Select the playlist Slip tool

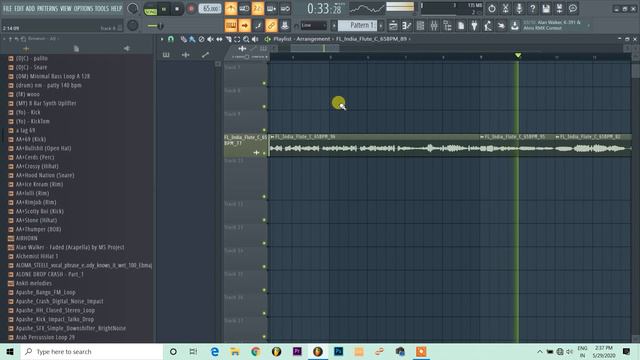click(219, 39)
